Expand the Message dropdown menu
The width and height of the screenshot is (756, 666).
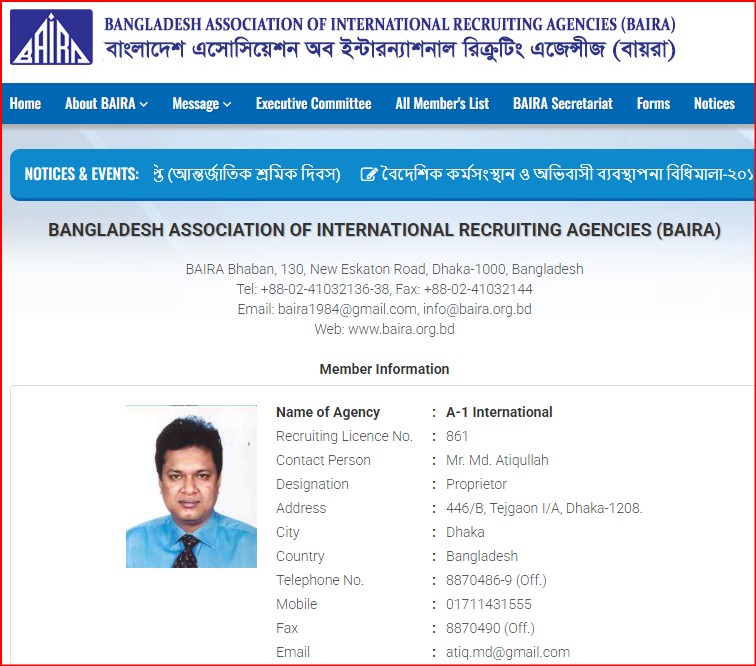(201, 104)
